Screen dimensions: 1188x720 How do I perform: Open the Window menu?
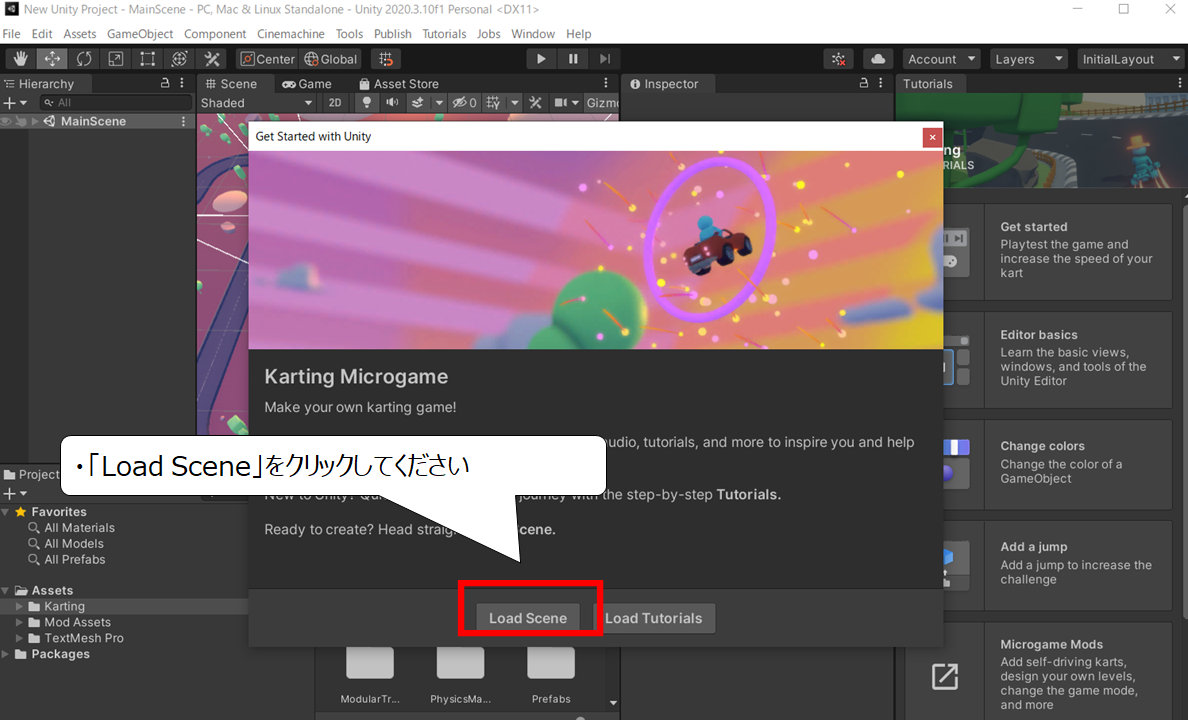(x=533, y=34)
